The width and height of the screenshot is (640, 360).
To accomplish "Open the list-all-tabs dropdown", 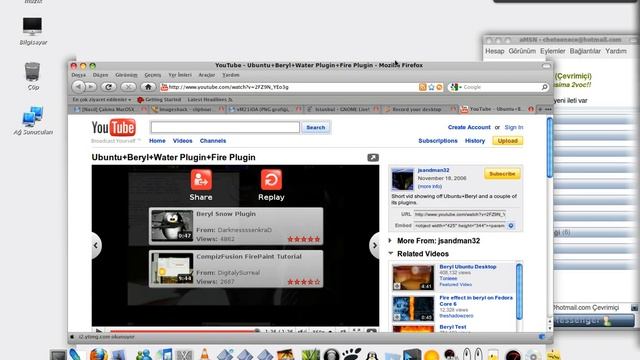I will point(548,109).
